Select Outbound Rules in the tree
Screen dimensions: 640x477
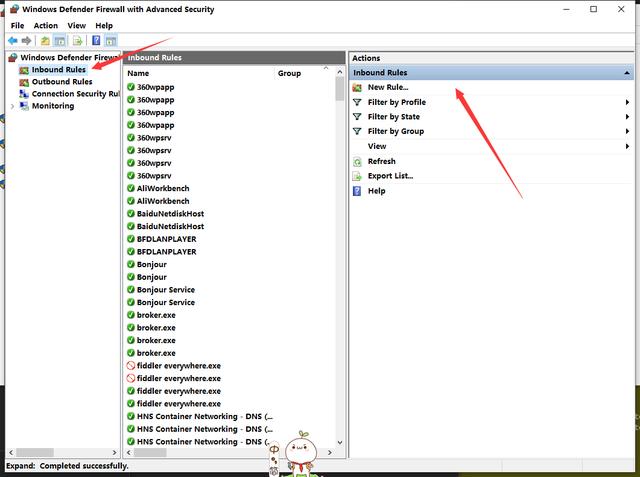(x=62, y=82)
